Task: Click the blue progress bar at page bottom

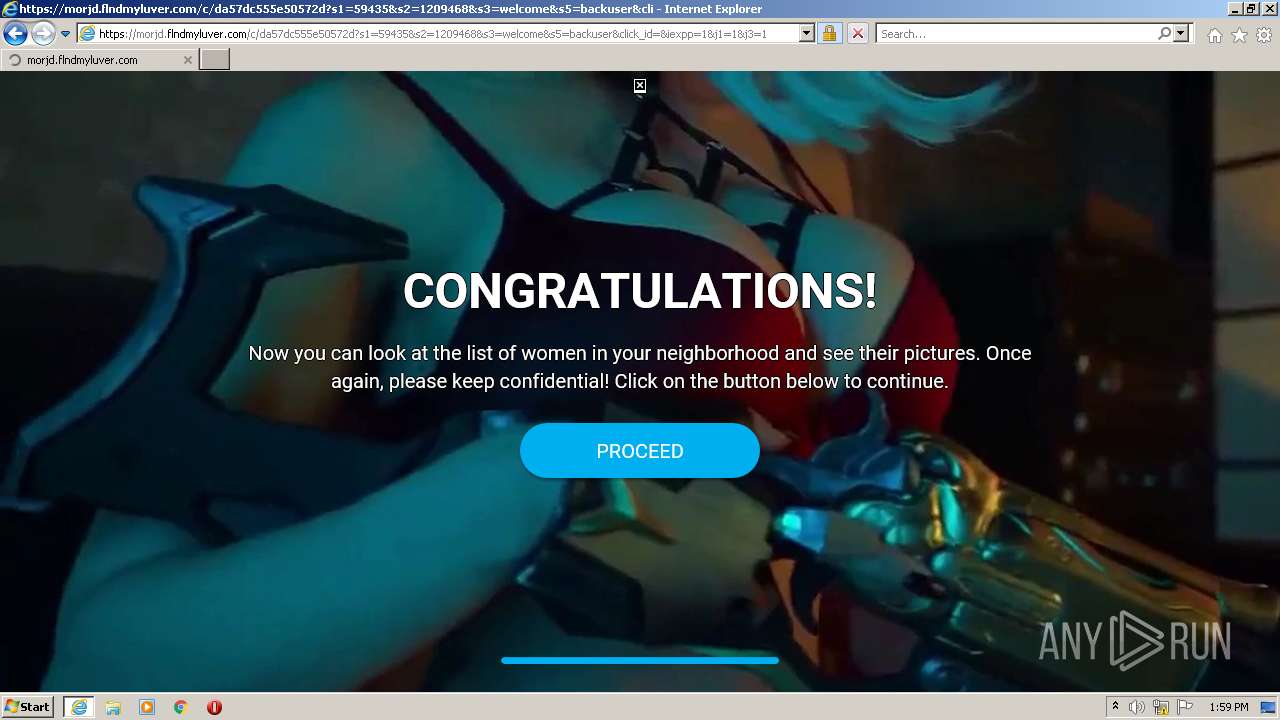Action: coord(640,660)
